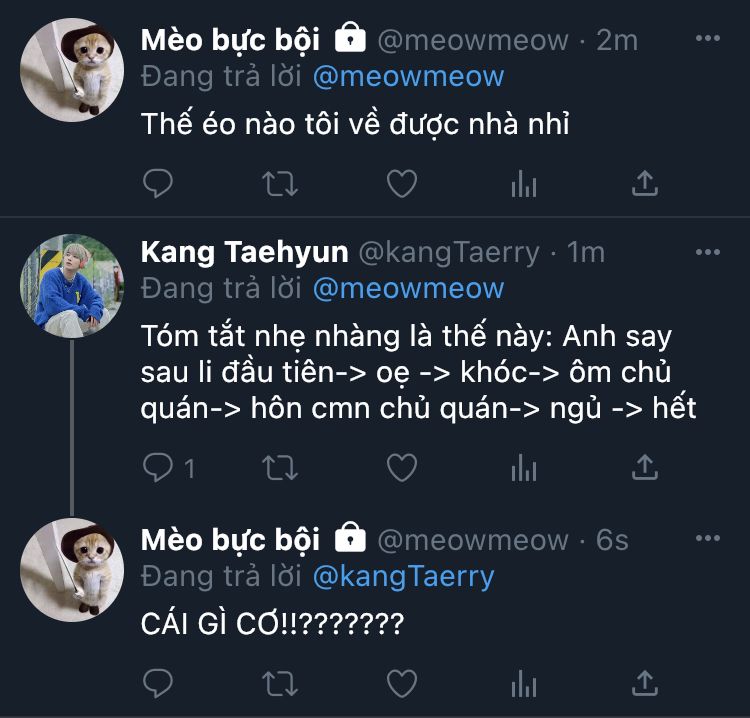Viewport: 750px width, 718px height.
Task: Like Kang Taehyun's tweet
Action: pos(401,467)
